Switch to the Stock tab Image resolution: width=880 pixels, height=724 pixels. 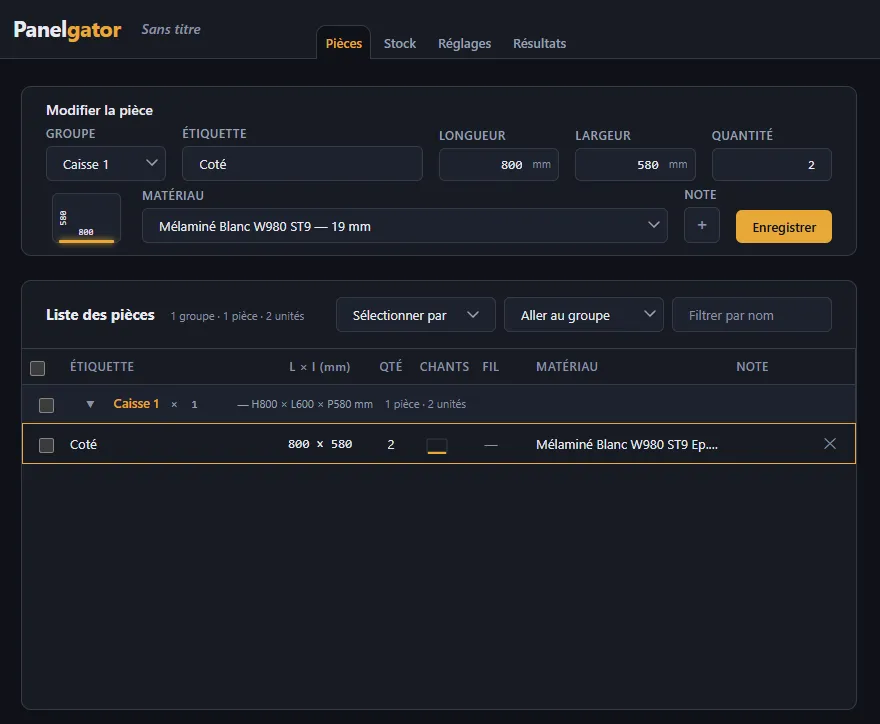400,44
